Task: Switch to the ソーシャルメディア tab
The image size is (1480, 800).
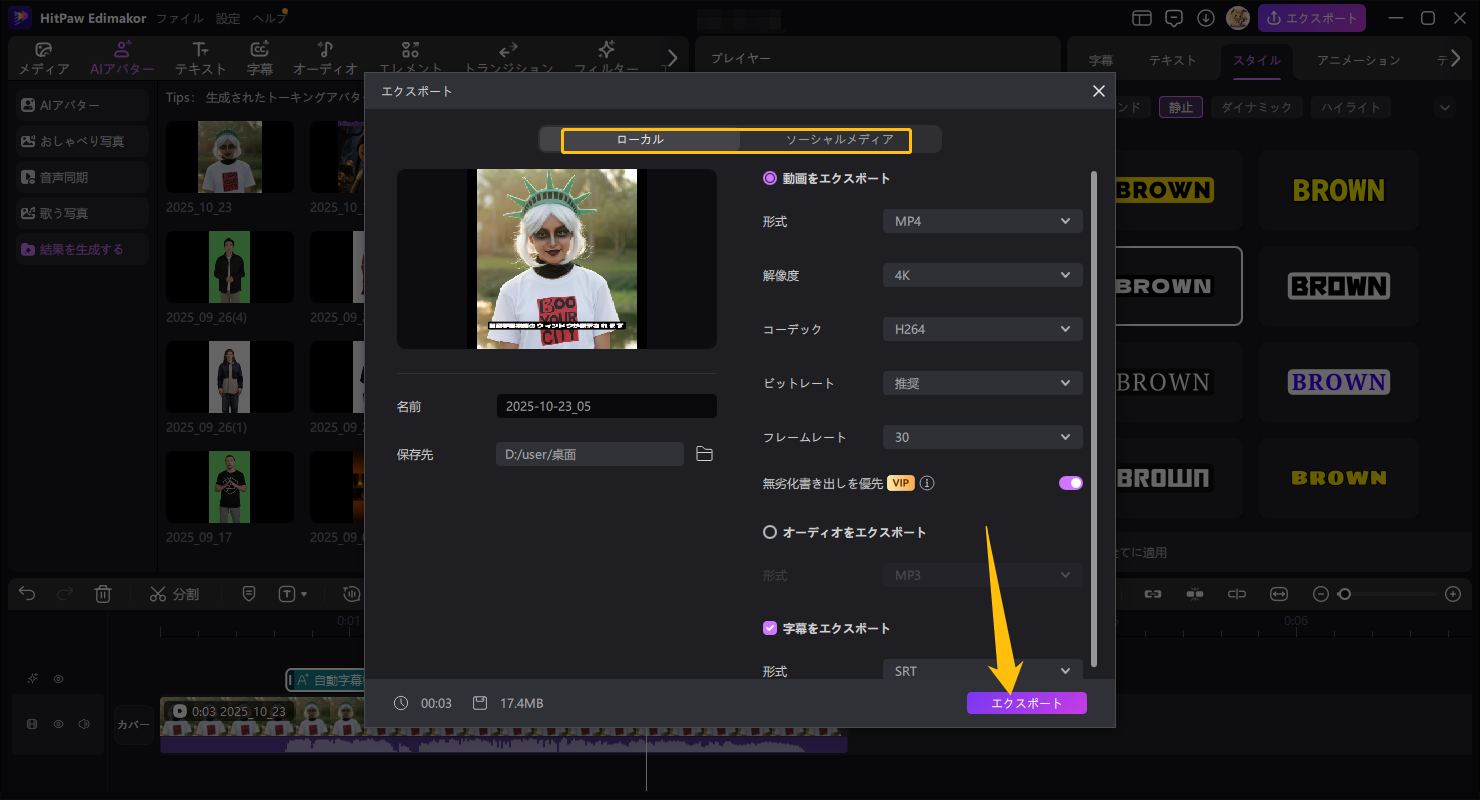Action: click(839, 140)
